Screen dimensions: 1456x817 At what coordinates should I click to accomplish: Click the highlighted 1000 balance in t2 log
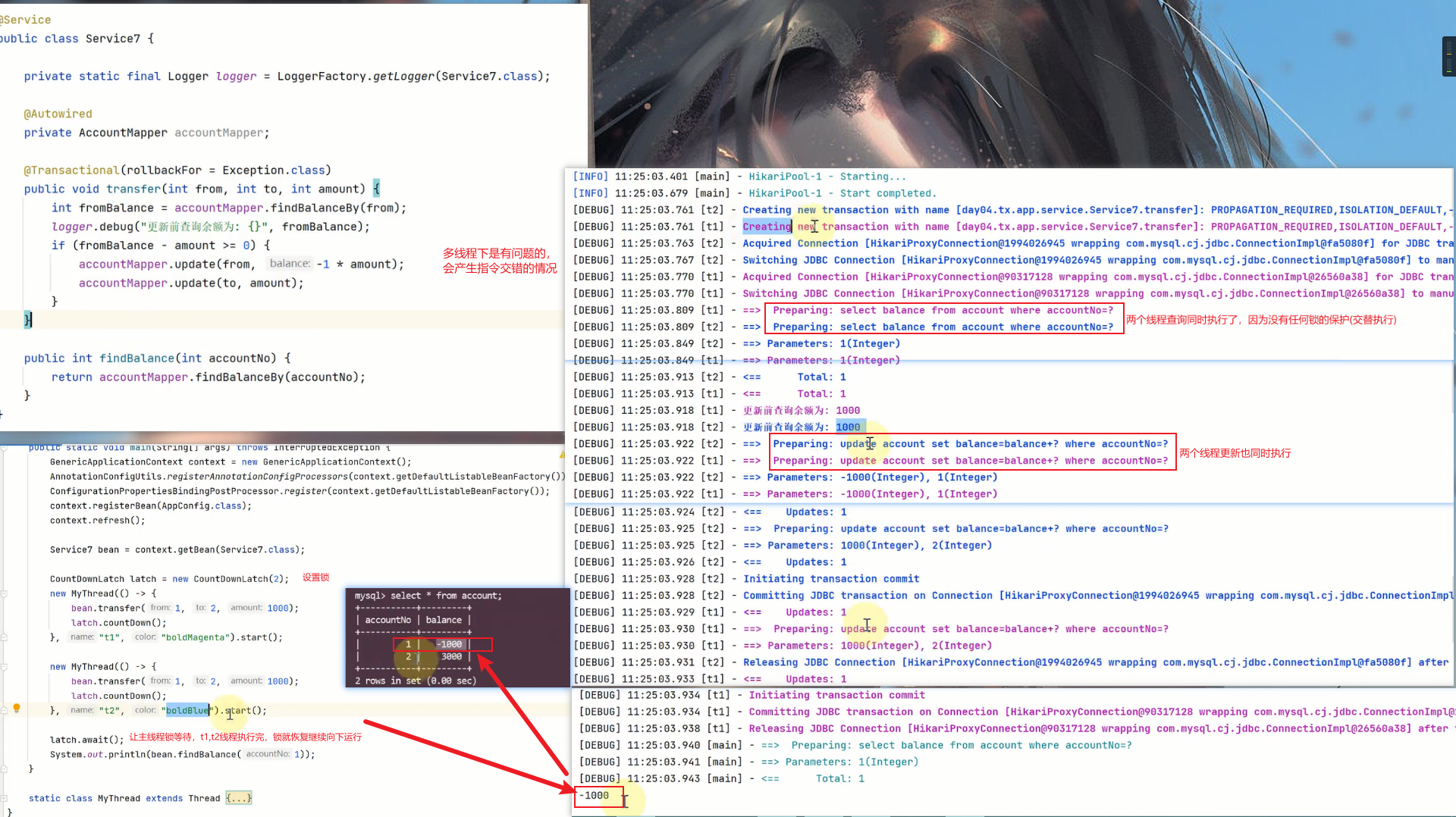coord(848,427)
